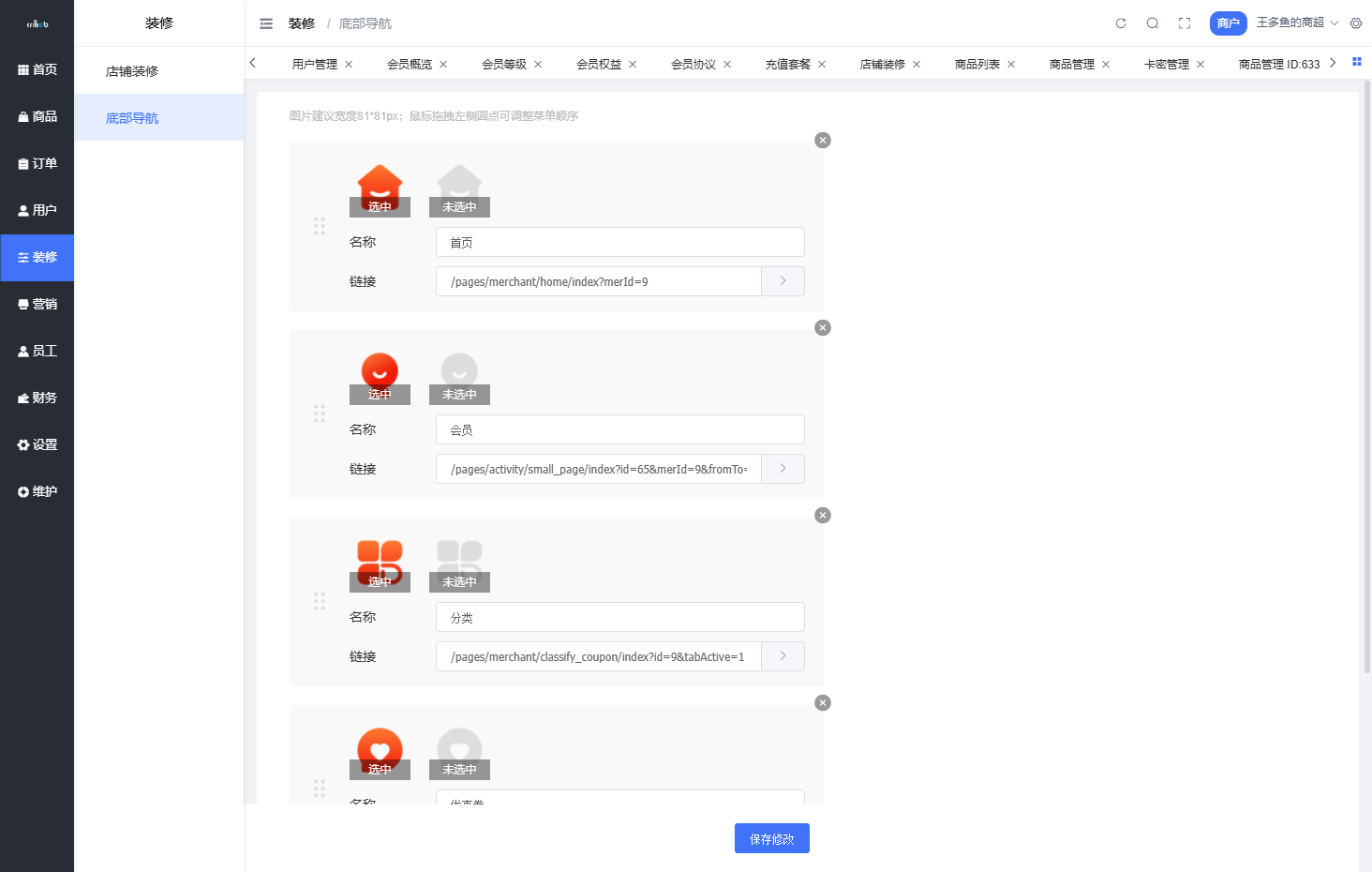Open 店铺装修 in the sub-menu

132,71
